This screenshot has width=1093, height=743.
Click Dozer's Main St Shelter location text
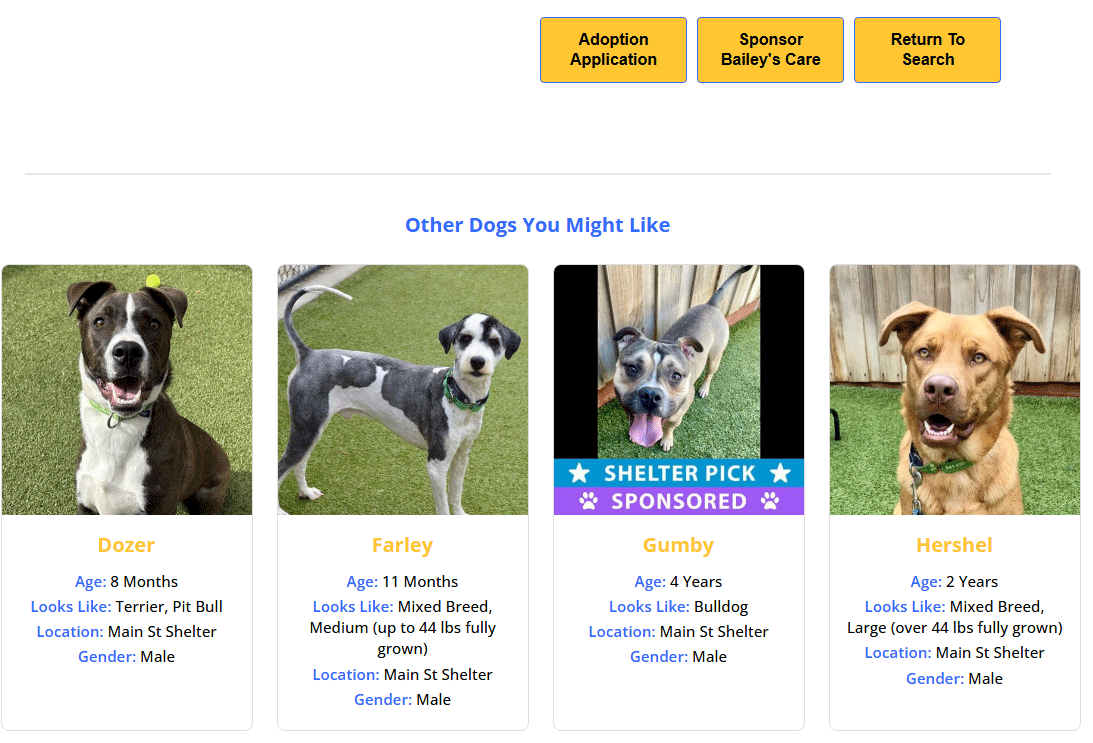click(162, 632)
